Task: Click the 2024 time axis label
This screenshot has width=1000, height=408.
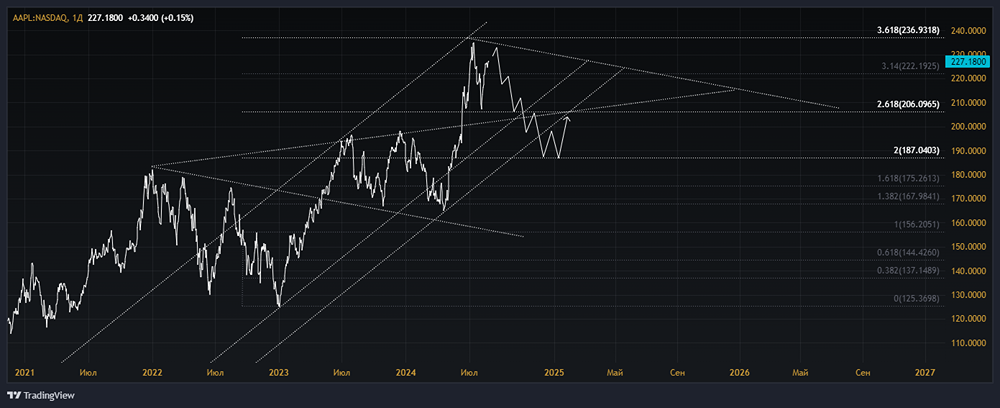Action: (406, 372)
